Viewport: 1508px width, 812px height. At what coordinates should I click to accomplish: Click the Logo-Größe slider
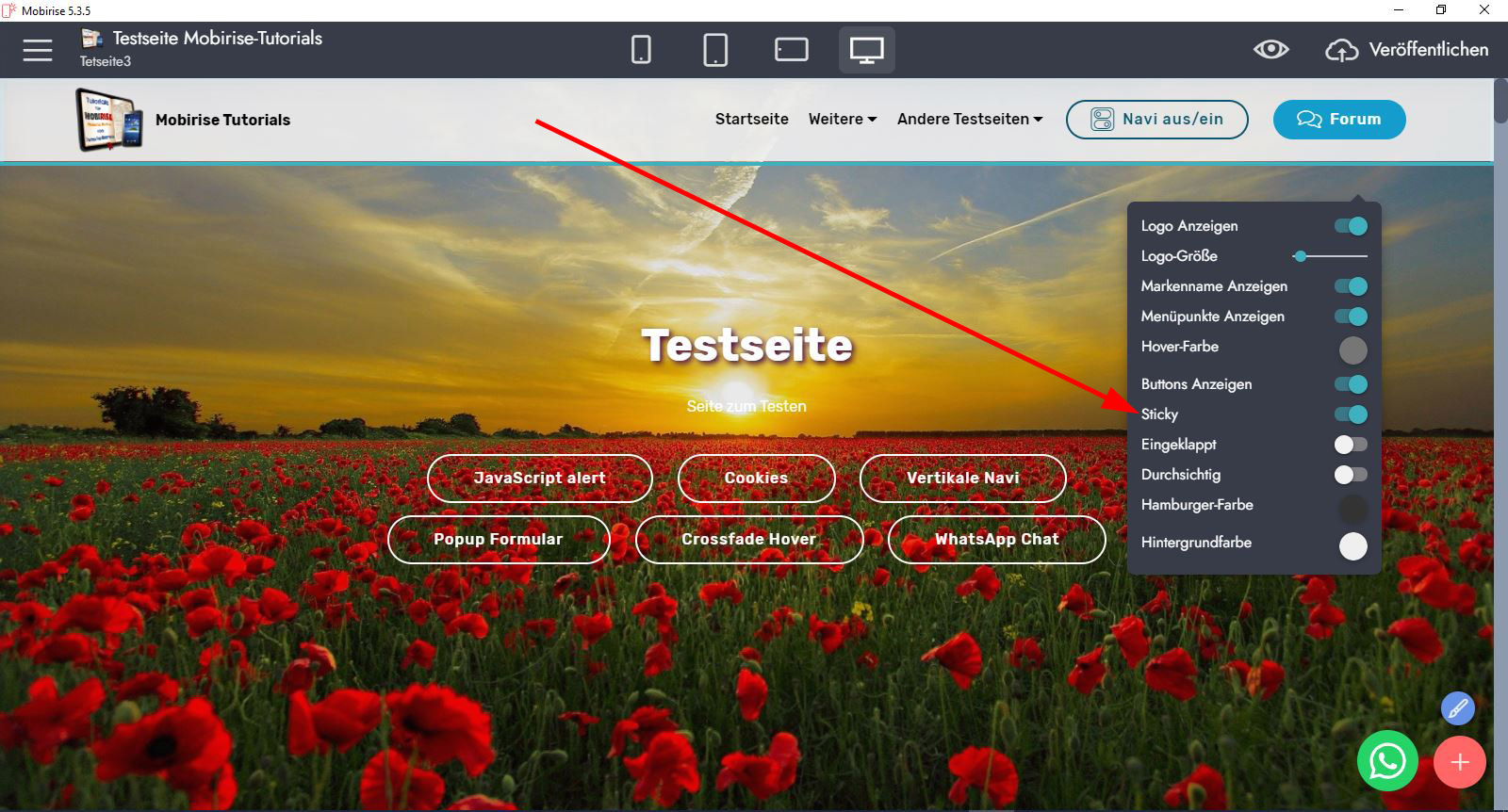point(1329,256)
